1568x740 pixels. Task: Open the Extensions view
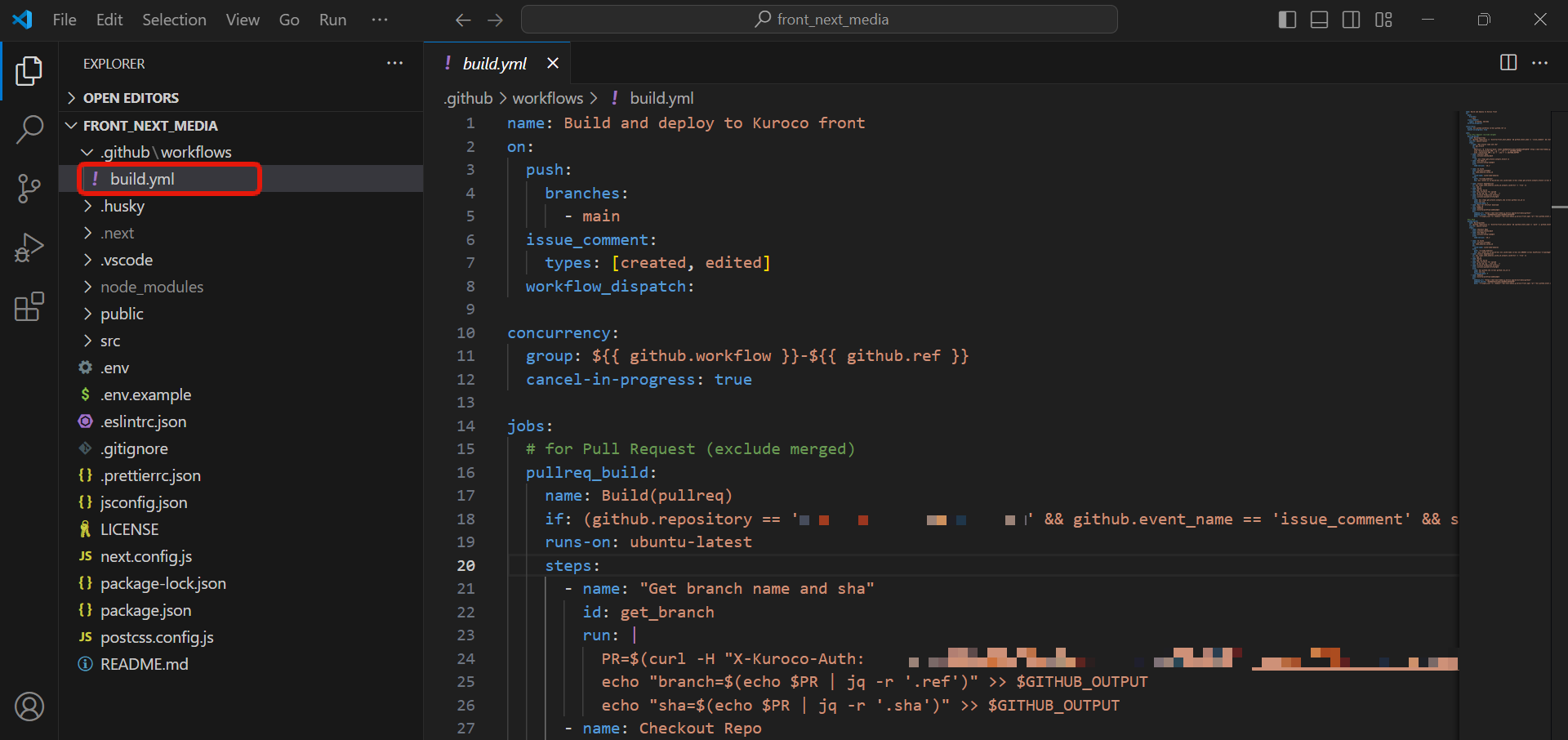(29, 306)
